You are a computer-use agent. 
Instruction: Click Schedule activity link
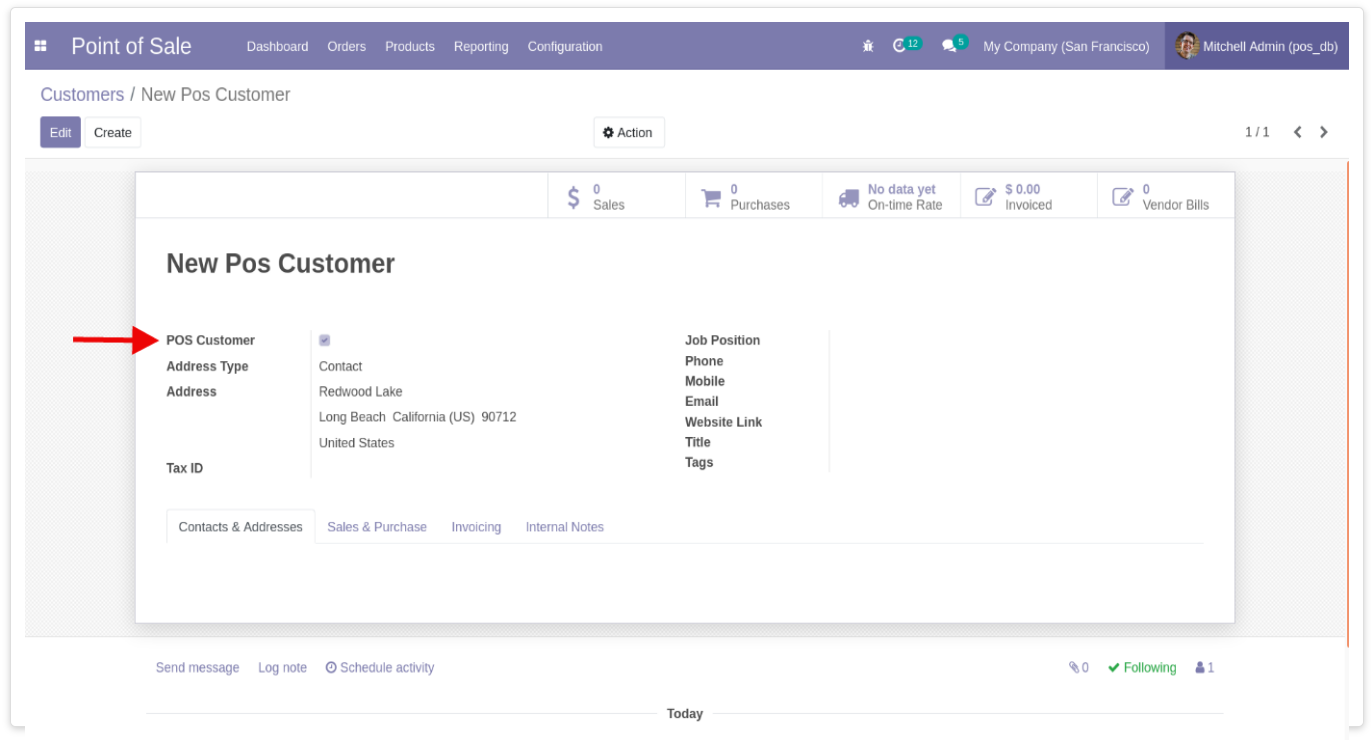[x=380, y=668]
